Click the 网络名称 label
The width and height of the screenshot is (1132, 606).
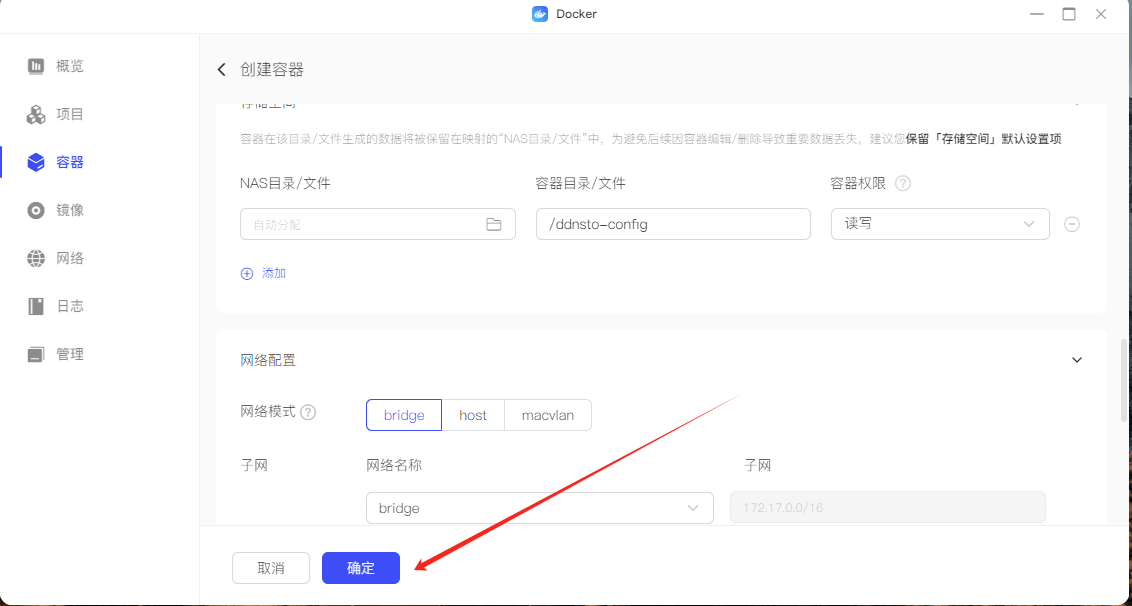[394, 466]
